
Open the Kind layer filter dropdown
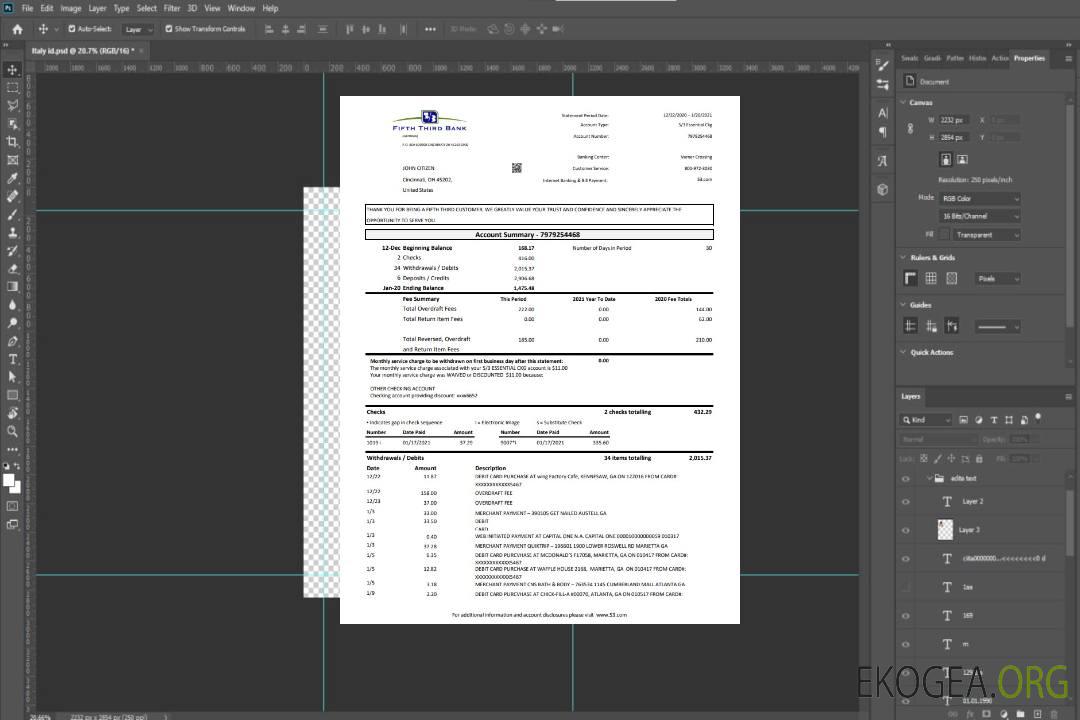(x=926, y=420)
